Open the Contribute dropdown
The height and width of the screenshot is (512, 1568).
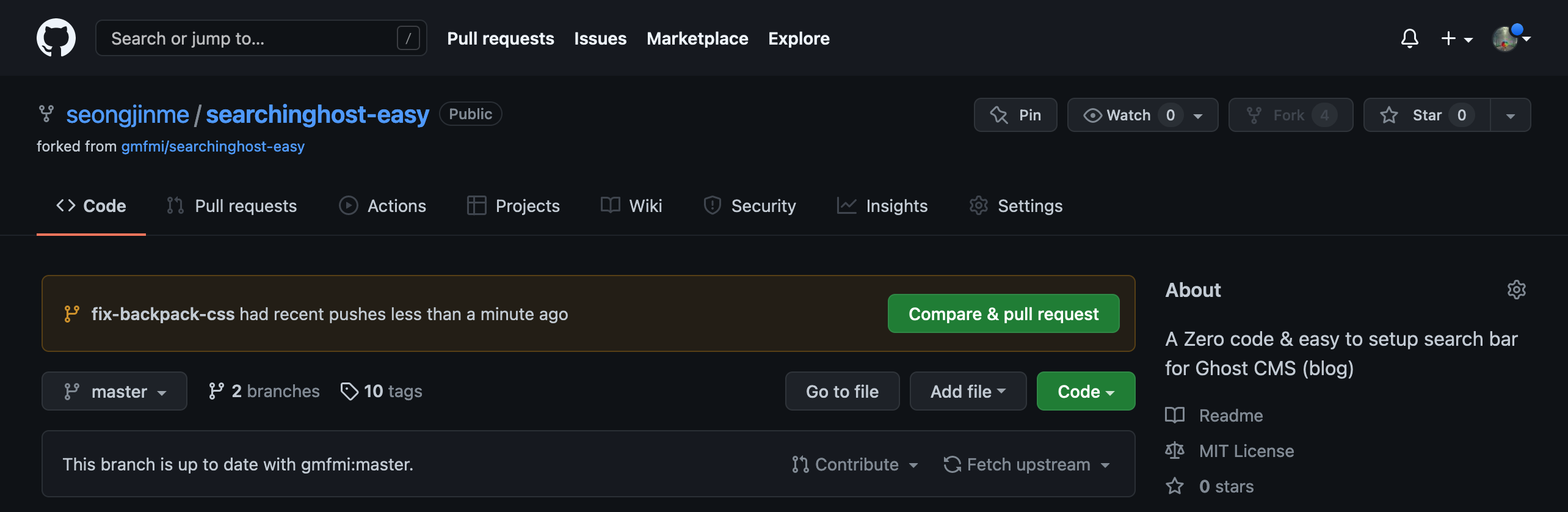pyautogui.click(x=855, y=464)
